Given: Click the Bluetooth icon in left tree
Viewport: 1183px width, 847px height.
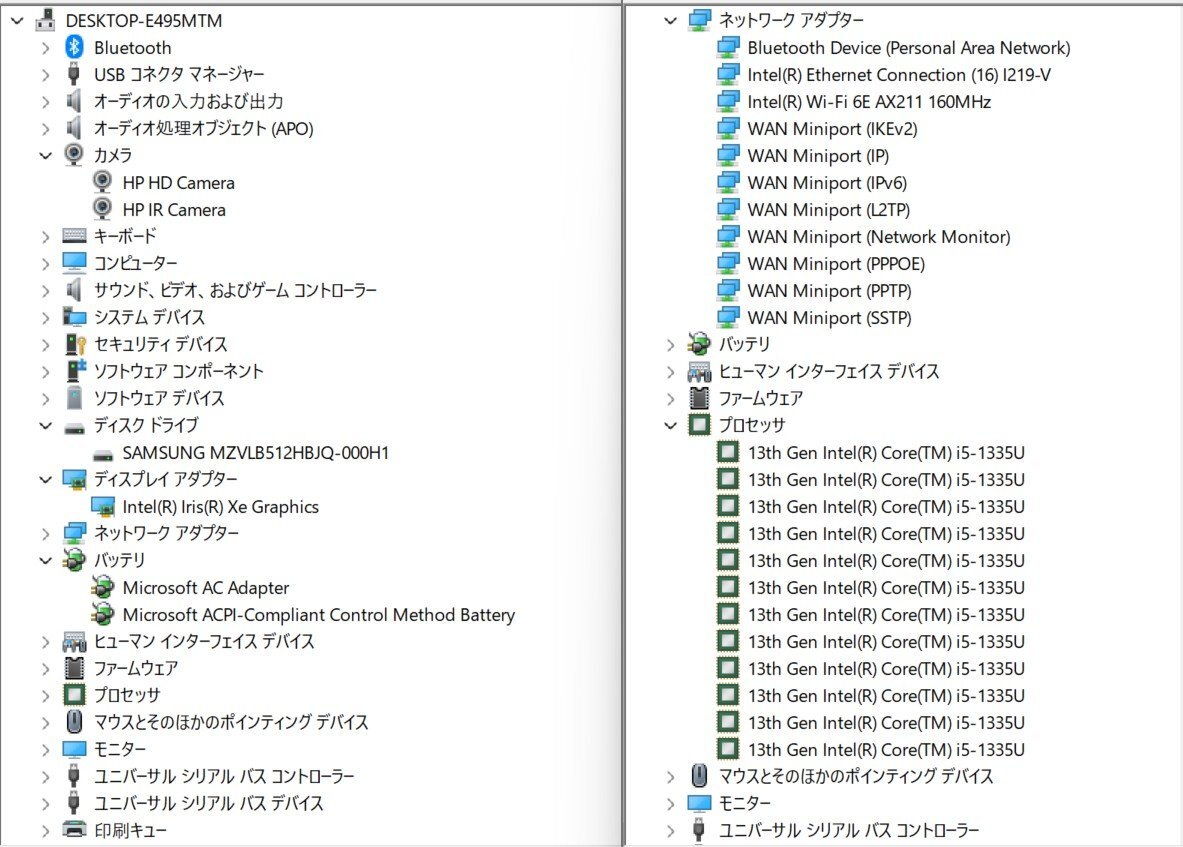Looking at the screenshot, I should pyautogui.click(x=74, y=48).
